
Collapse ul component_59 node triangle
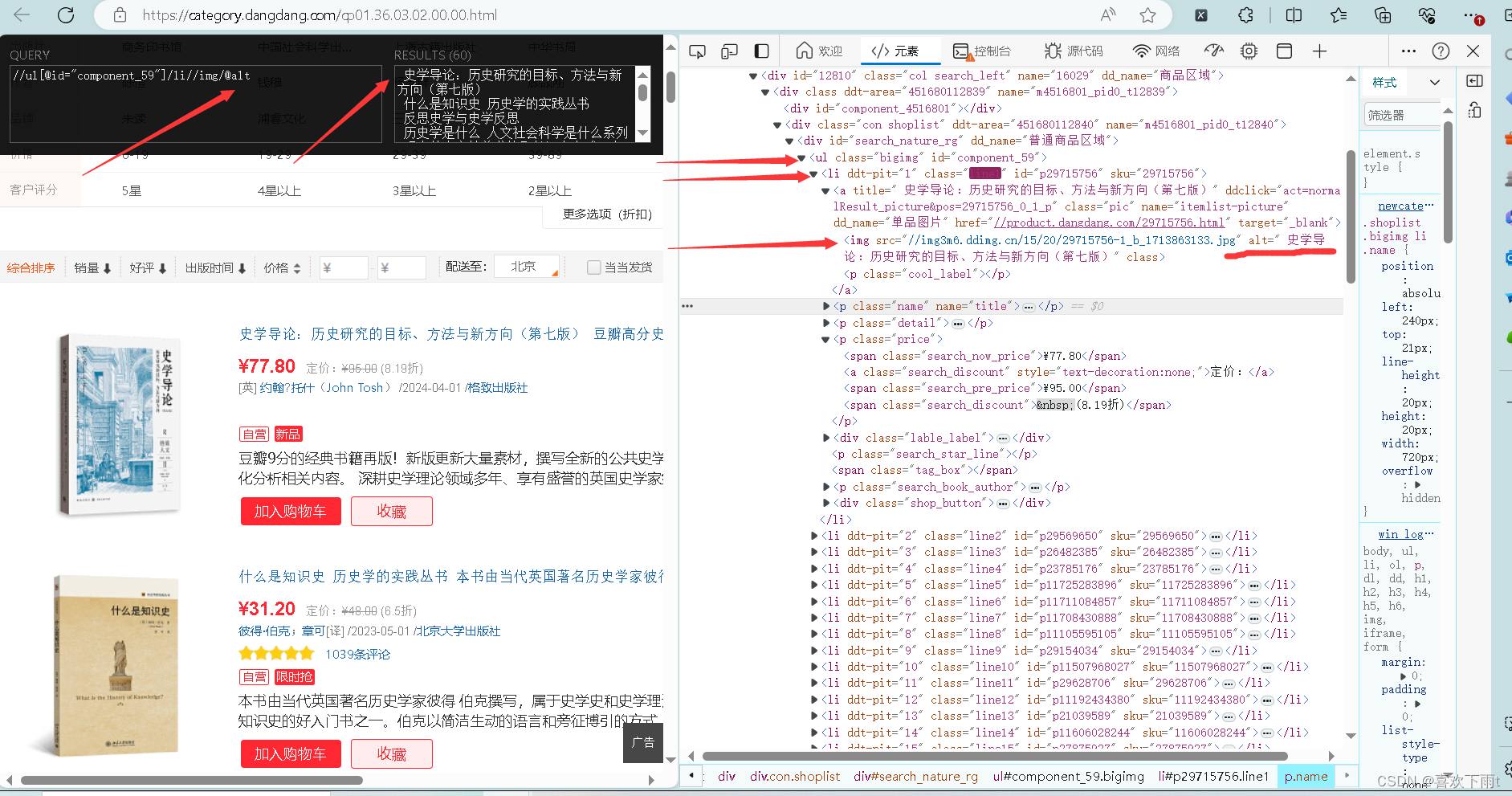click(x=801, y=158)
